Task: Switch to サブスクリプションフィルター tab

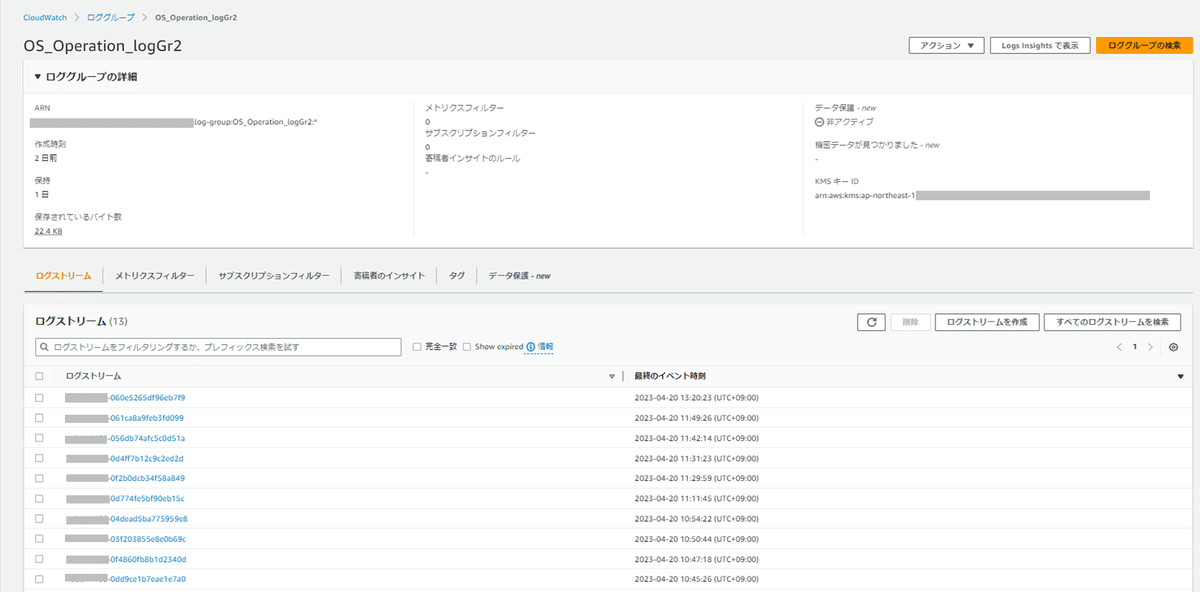Action: (274, 275)
